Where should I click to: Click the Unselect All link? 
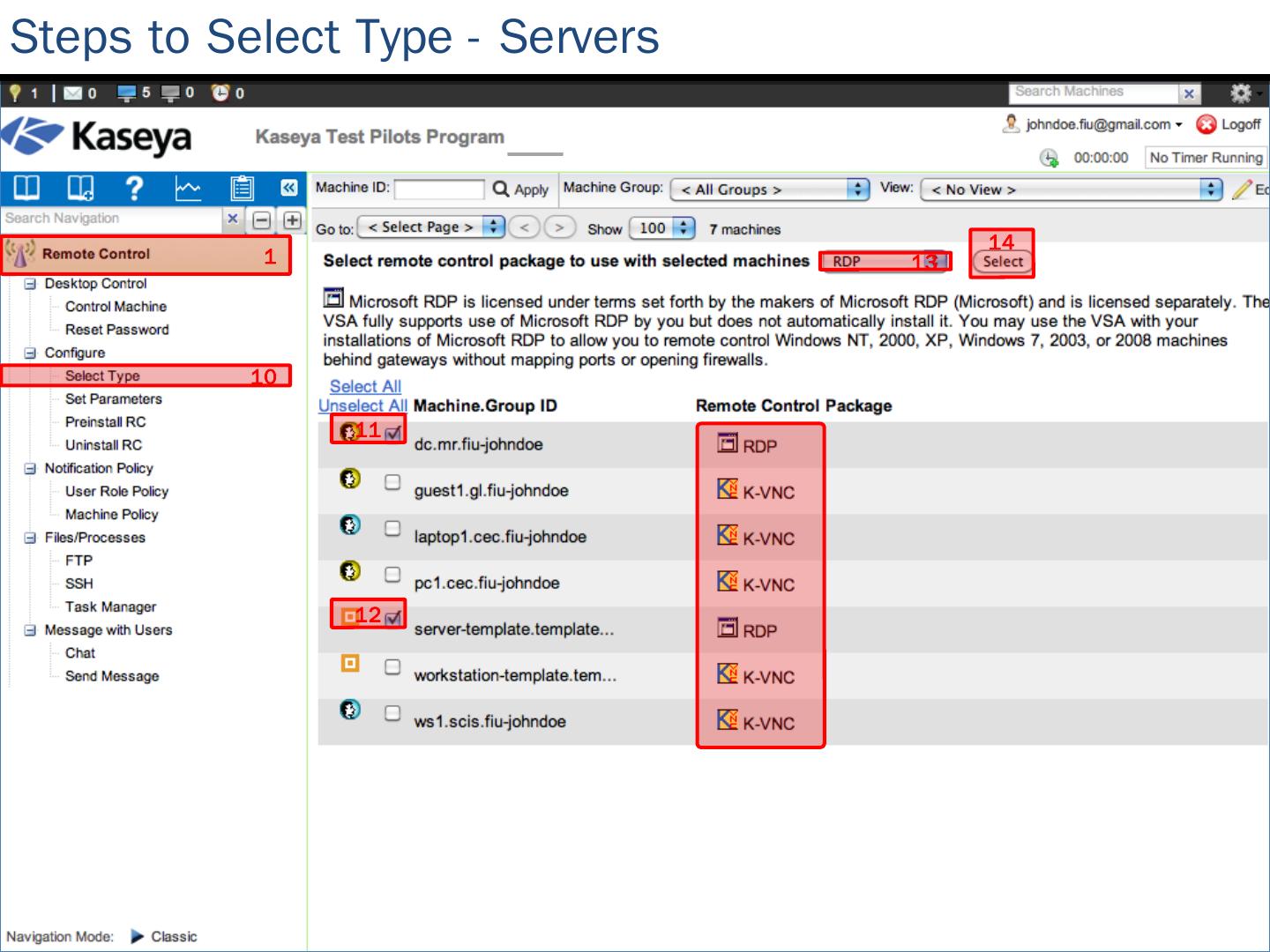coord(362,405)
